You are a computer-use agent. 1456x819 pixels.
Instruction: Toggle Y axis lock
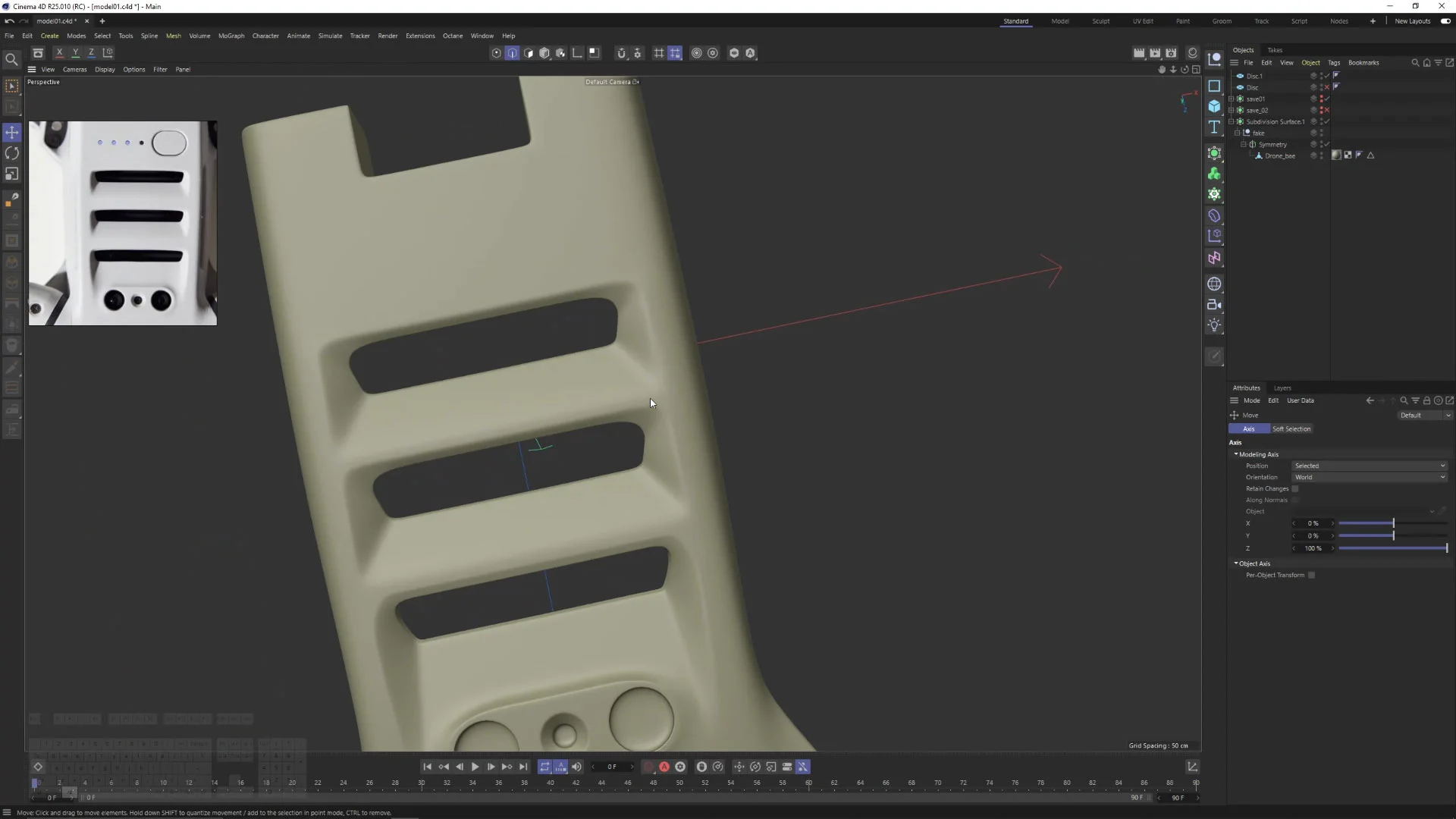(x=75, y=52)
